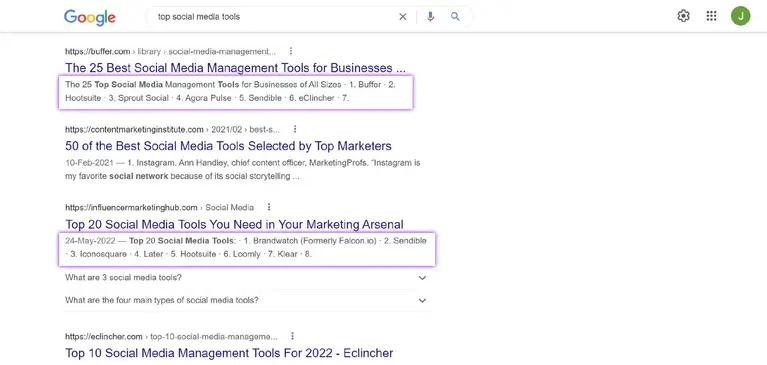This screenshot has width=767, height=365.
Task: Submit search with magnifying glass icon
Action: pyautogui.click(x=455, y=17)
